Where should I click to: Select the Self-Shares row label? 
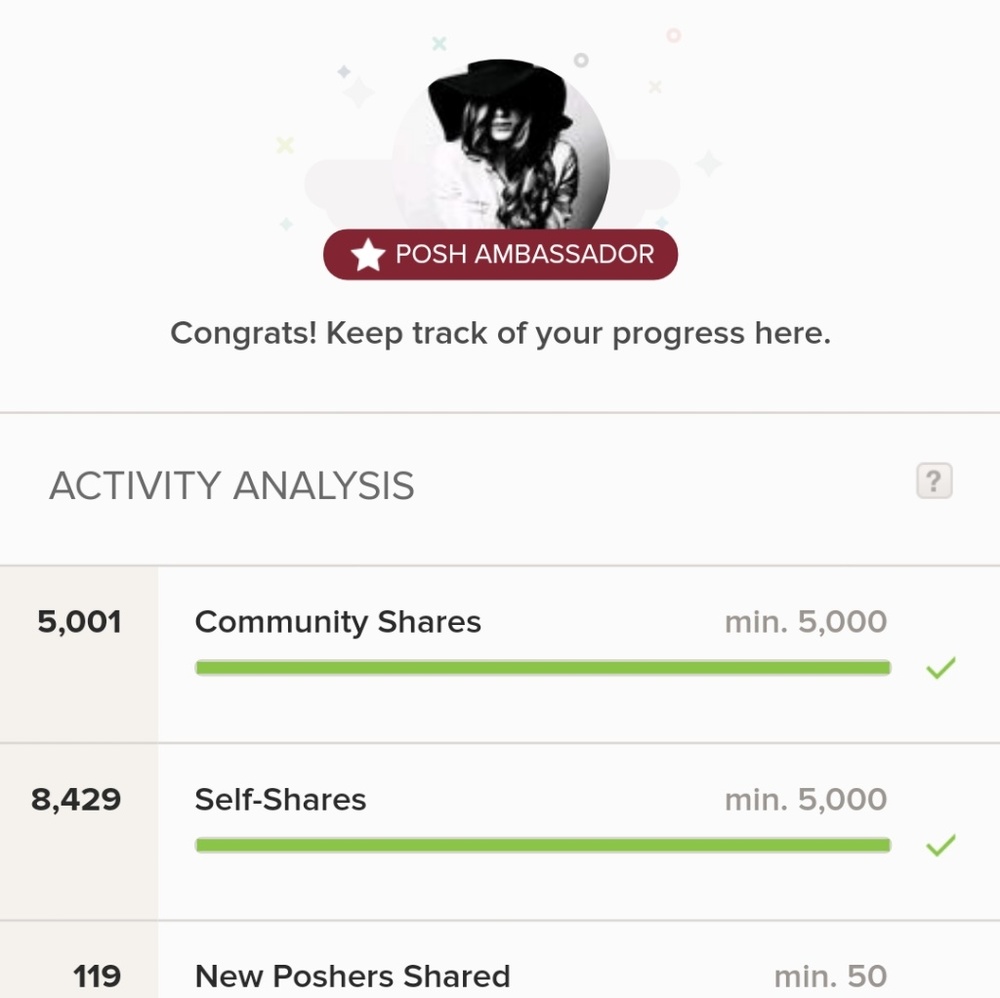click(x=280, y=800)
